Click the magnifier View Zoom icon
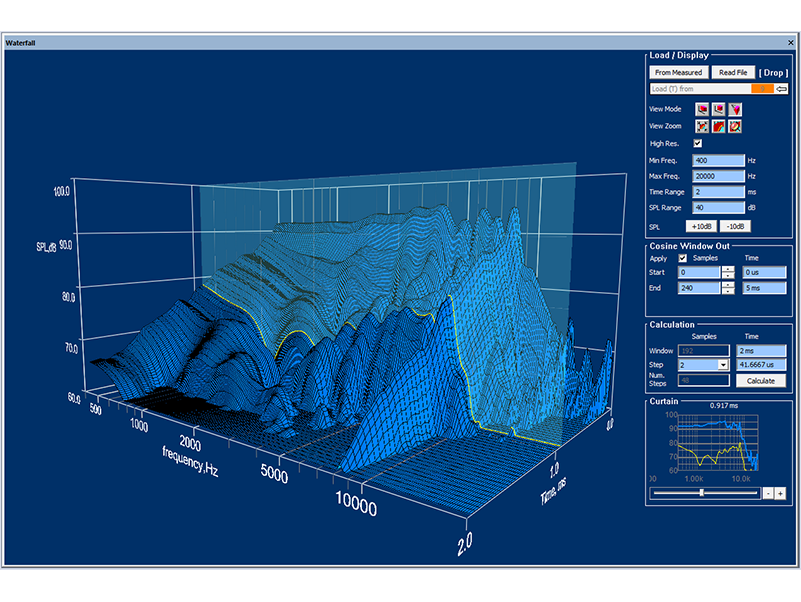The width and height of the screenshot is (801, 602). tap(735, 127)
